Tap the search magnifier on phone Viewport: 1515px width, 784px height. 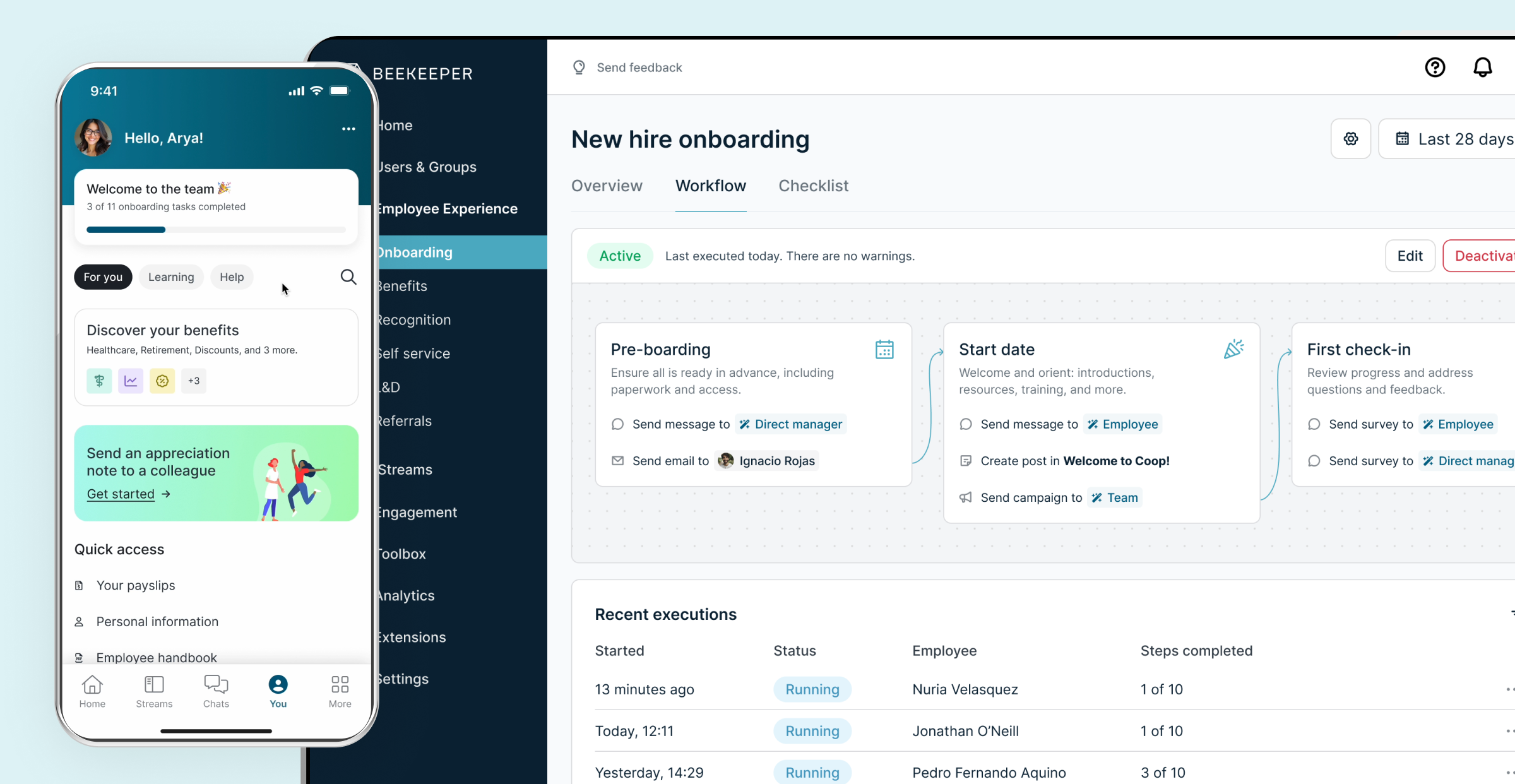click(x=348, y=277)
